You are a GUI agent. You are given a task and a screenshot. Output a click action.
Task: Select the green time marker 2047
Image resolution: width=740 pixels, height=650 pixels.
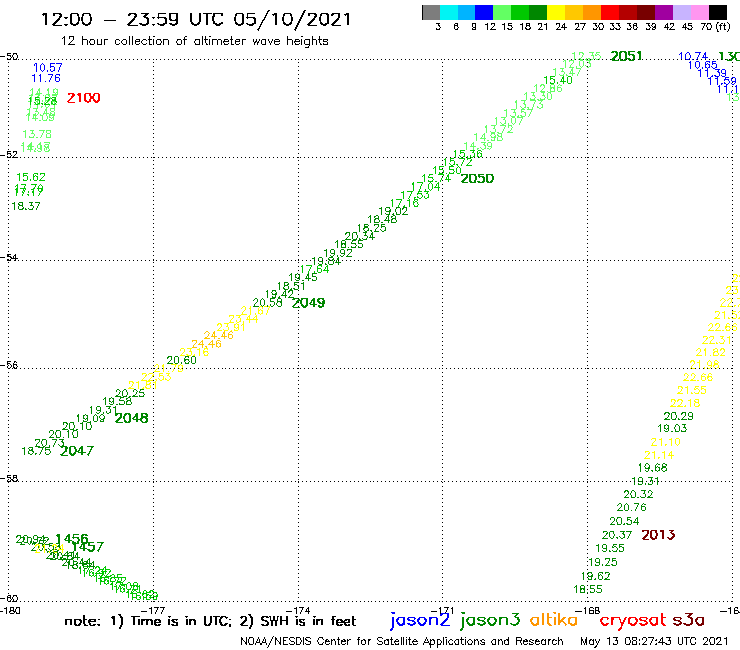(77, 451)
